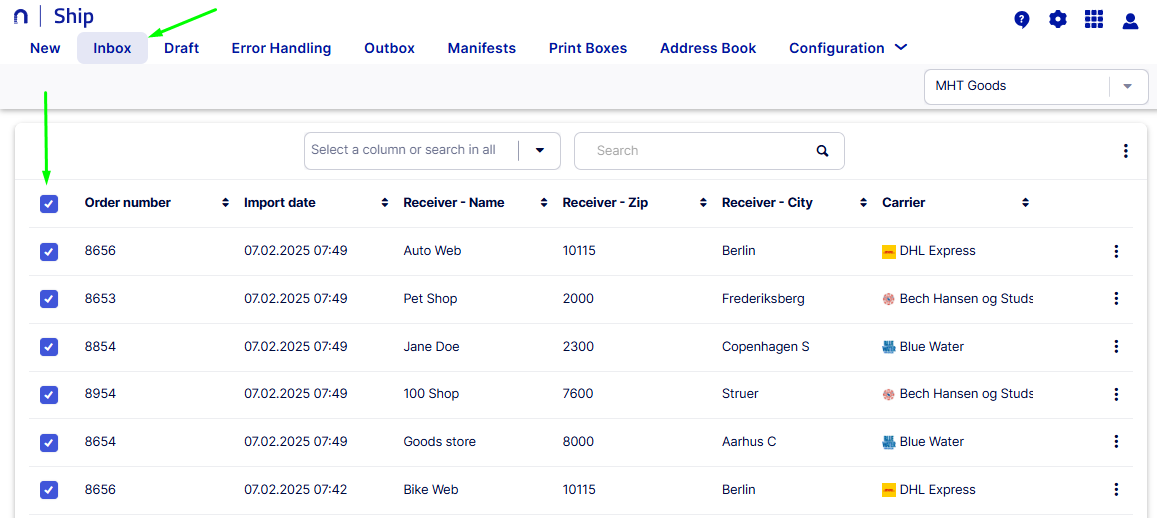Open the Address Book page
Screen dimensions: 1157x518
pyautogui.click(x=707, y=48)
